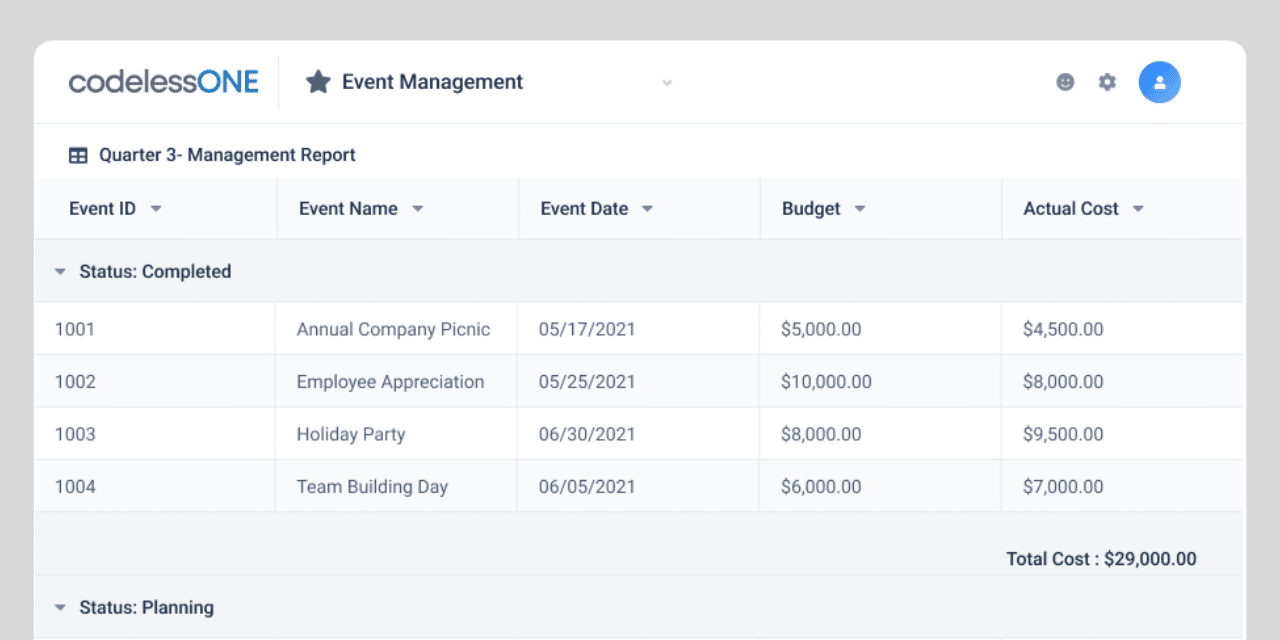This screenshot has width=1280, height=640.
Task: Select the date 05/25/2021
Action: tap(587, 382)
